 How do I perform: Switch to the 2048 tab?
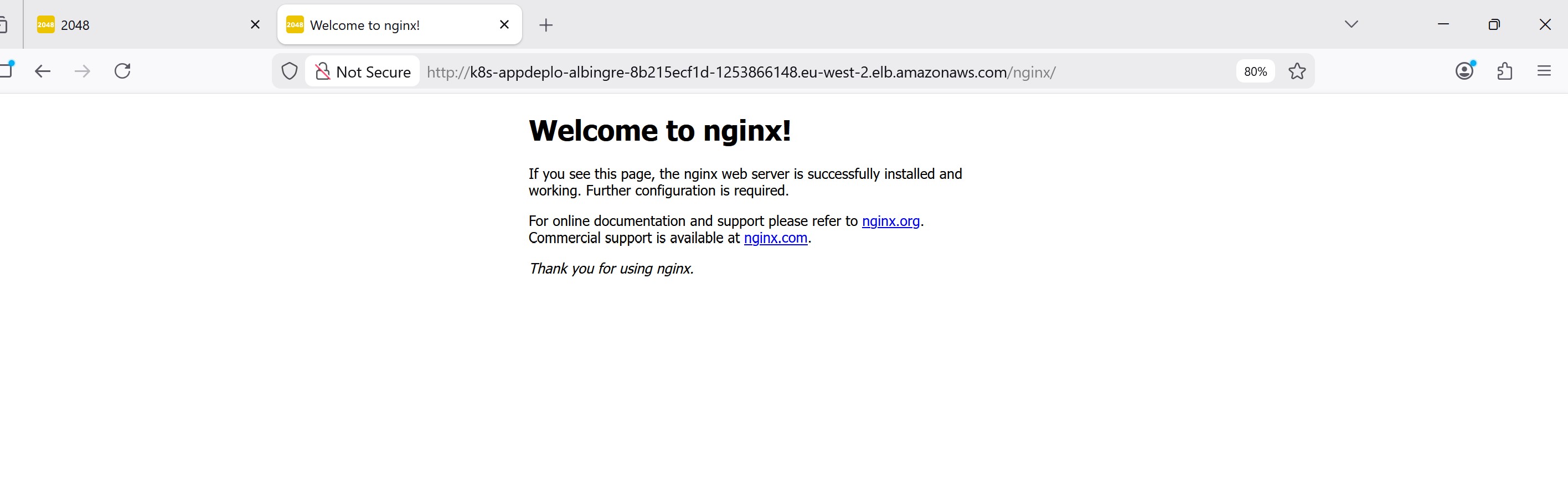(x=149, y=25)
